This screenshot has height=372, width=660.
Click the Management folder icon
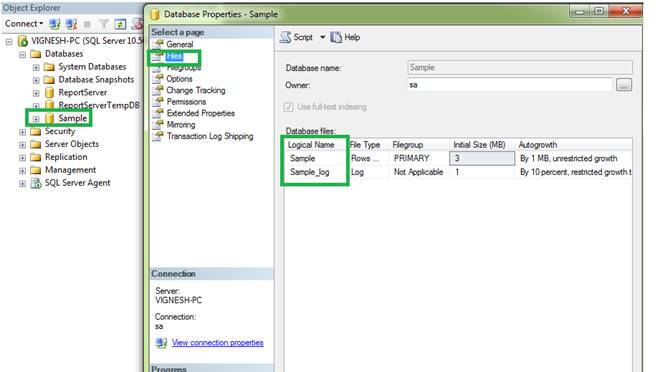pos(36,170)
